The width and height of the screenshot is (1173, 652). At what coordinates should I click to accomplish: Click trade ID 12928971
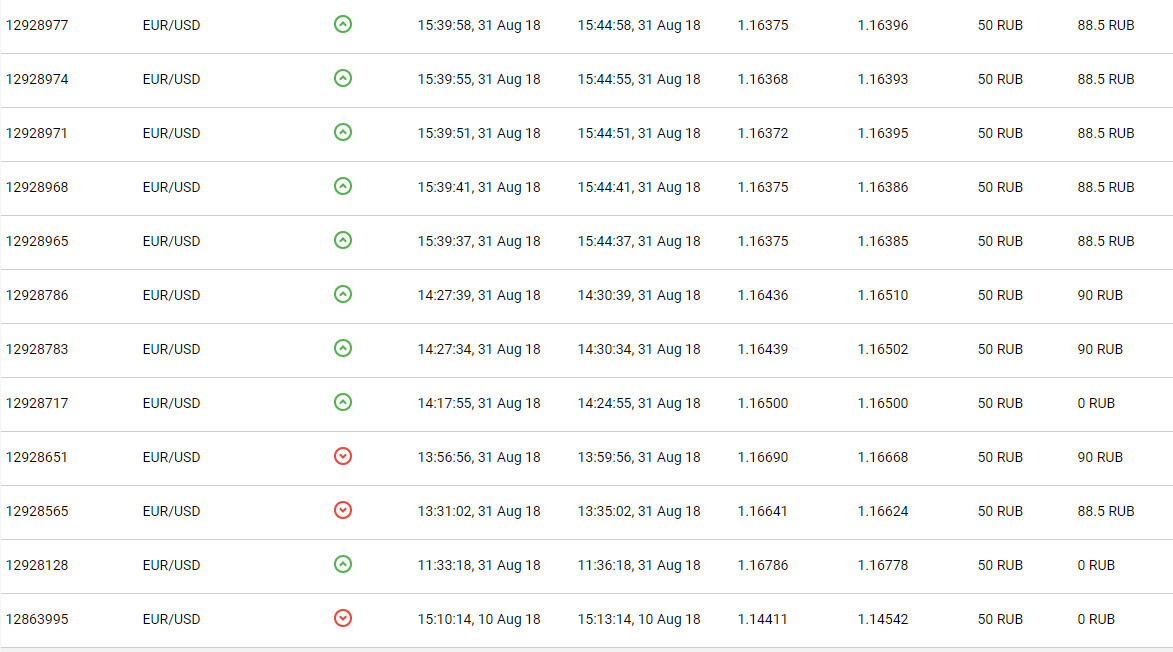pyautogui.click(x=37, y=133)
